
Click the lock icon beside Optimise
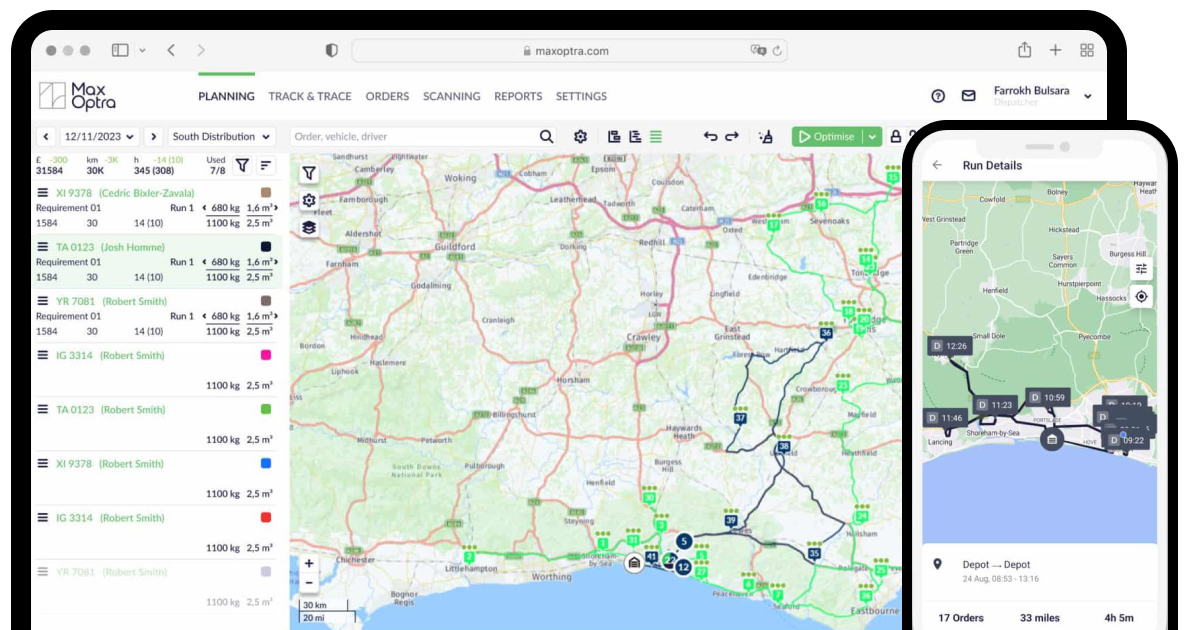895,137
